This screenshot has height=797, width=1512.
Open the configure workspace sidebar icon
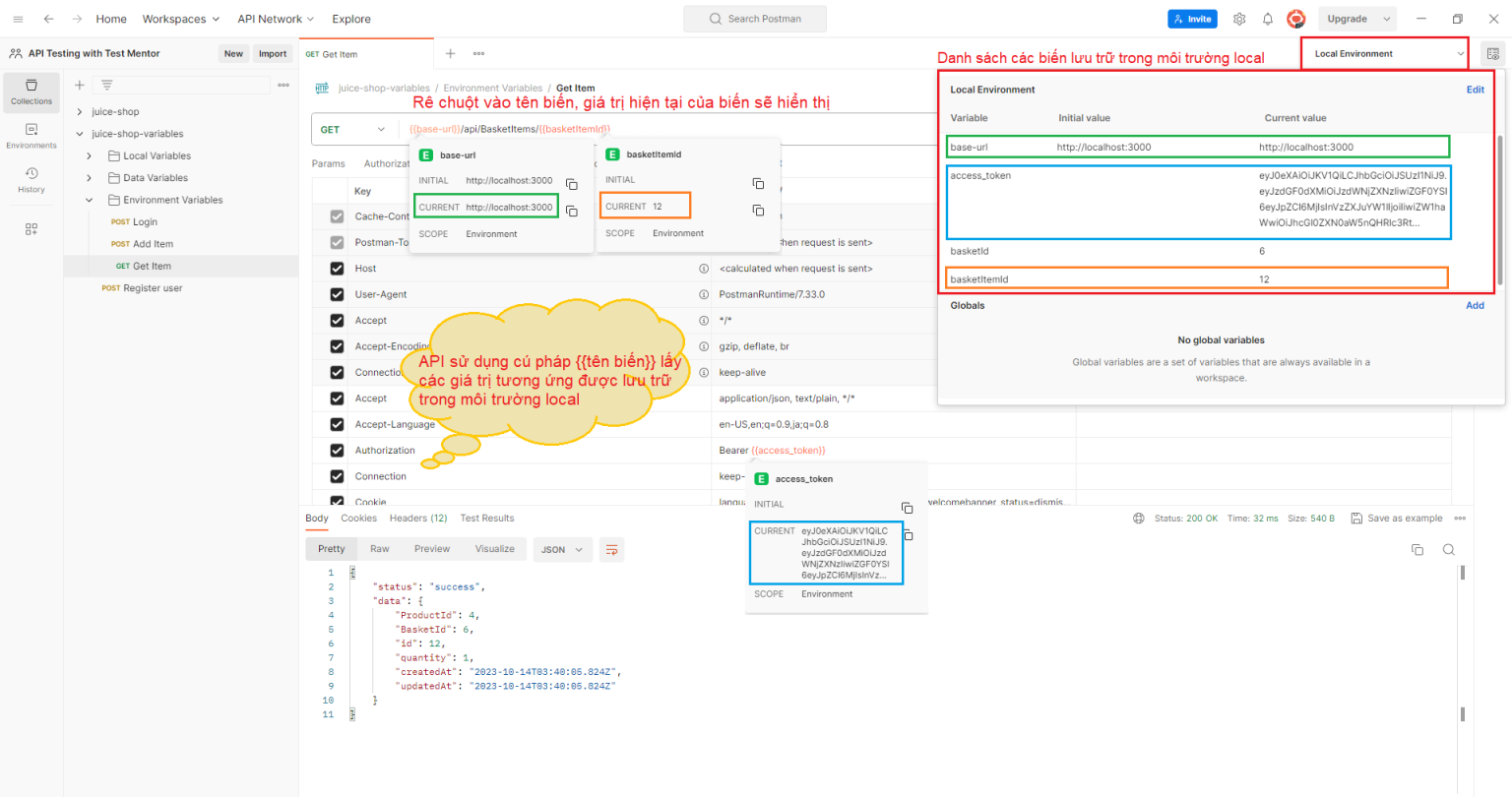click(x=31, y=229)
